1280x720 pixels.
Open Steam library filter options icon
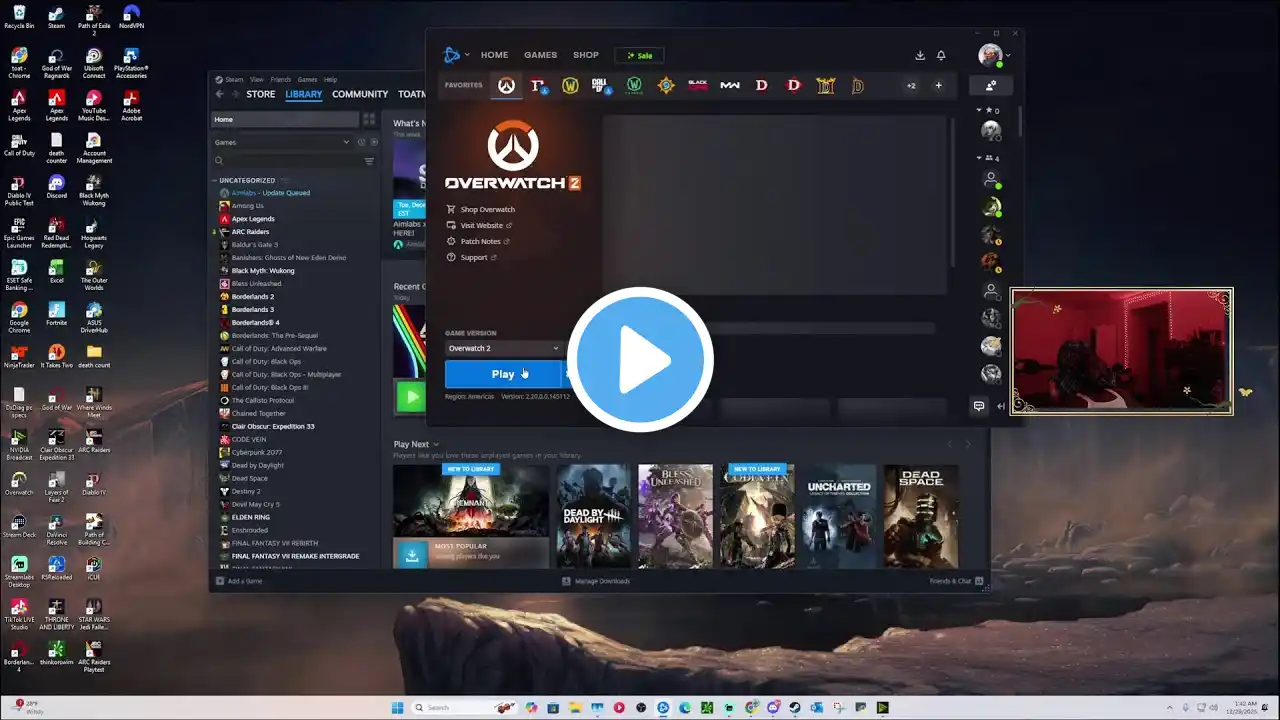(x=369, y=161)
